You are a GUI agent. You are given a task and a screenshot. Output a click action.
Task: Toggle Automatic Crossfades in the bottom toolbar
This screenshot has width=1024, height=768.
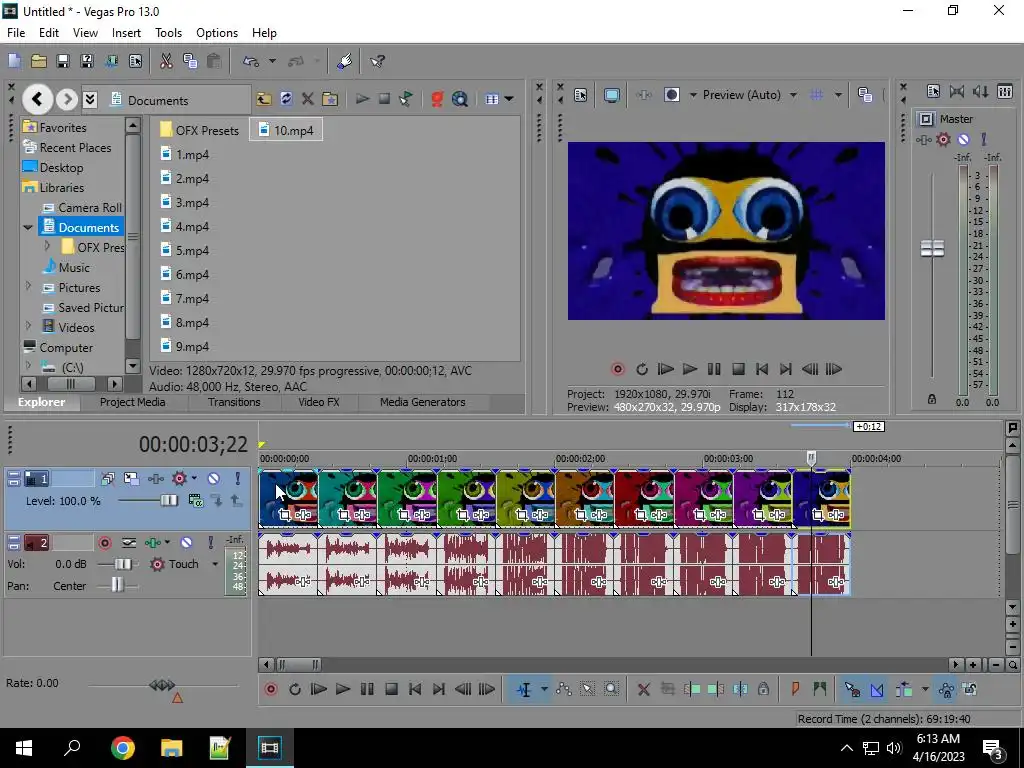(x=876, y=689)
